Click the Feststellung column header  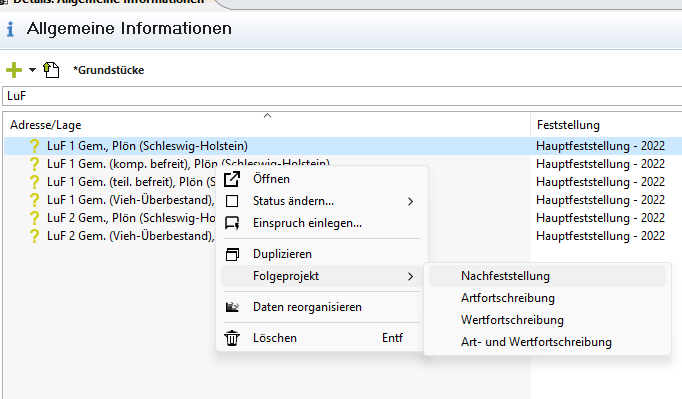(x=568, y=125)
